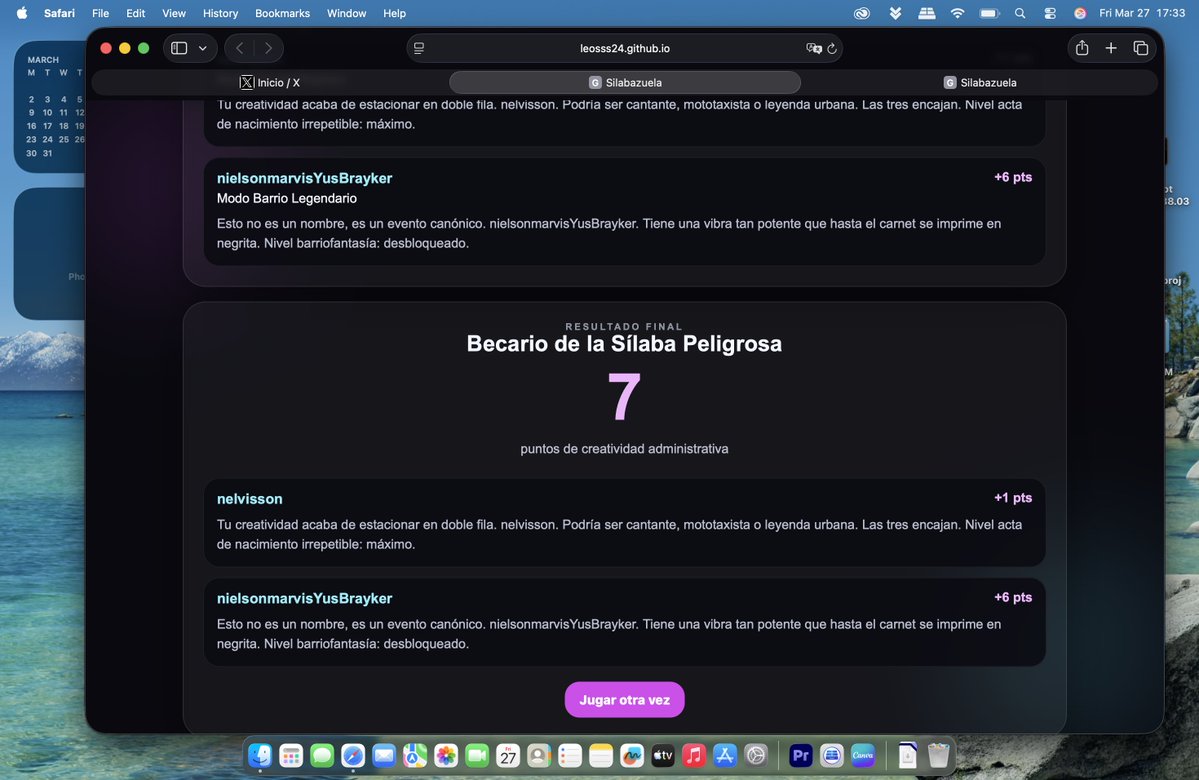This screenshot has height=780, width=1199.
Task: Open the Safari menu
Action: pos(59,13)
